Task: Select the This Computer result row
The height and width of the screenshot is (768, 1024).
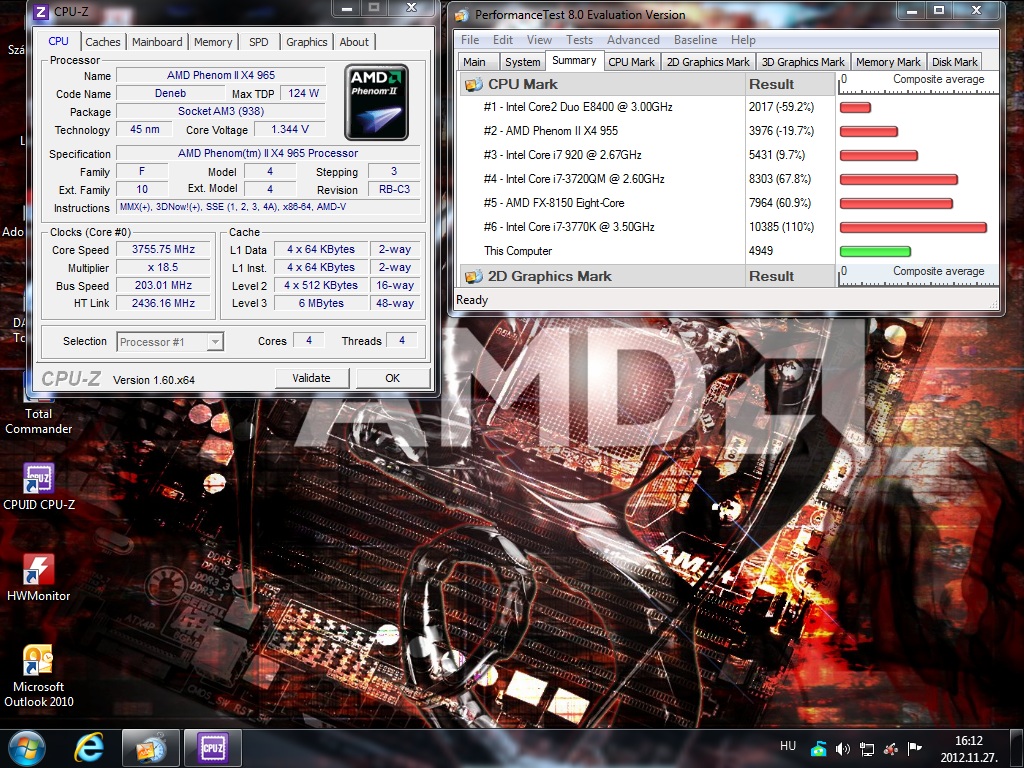Action: (x=729, y=251)
